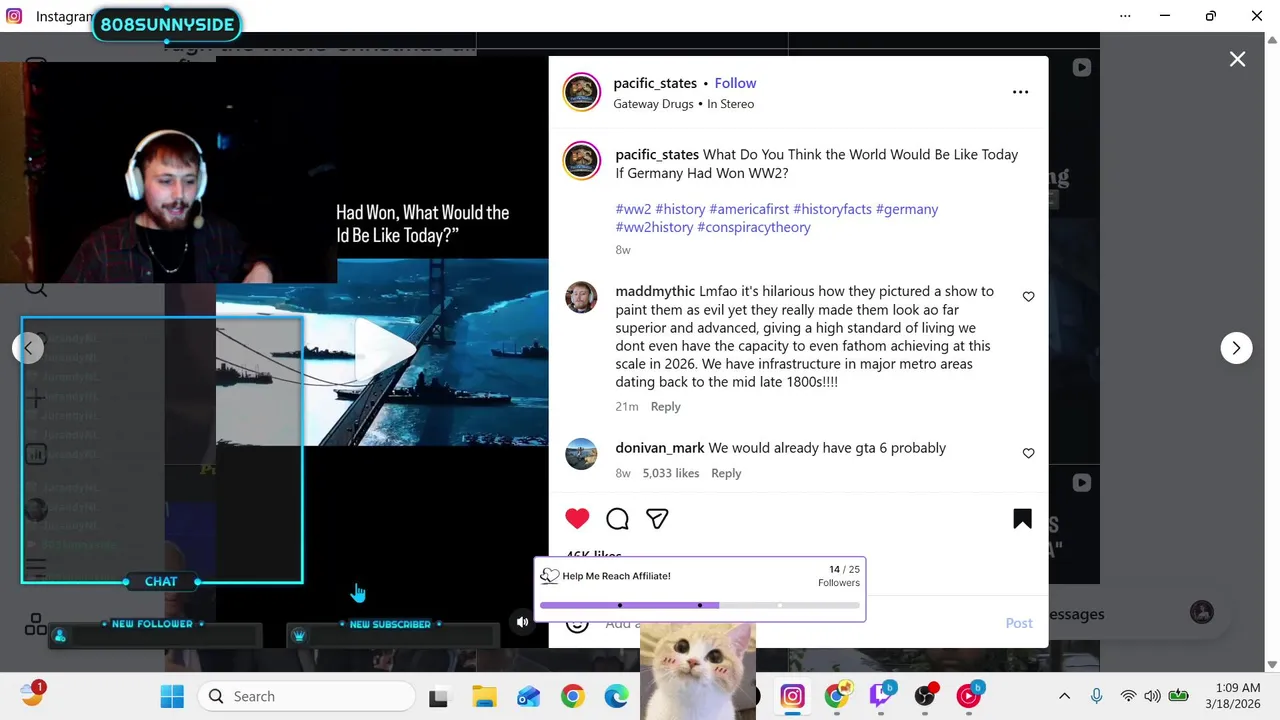Open File Explorer from the taskbar
This screenshot has height=720, width=1280.
484,696
